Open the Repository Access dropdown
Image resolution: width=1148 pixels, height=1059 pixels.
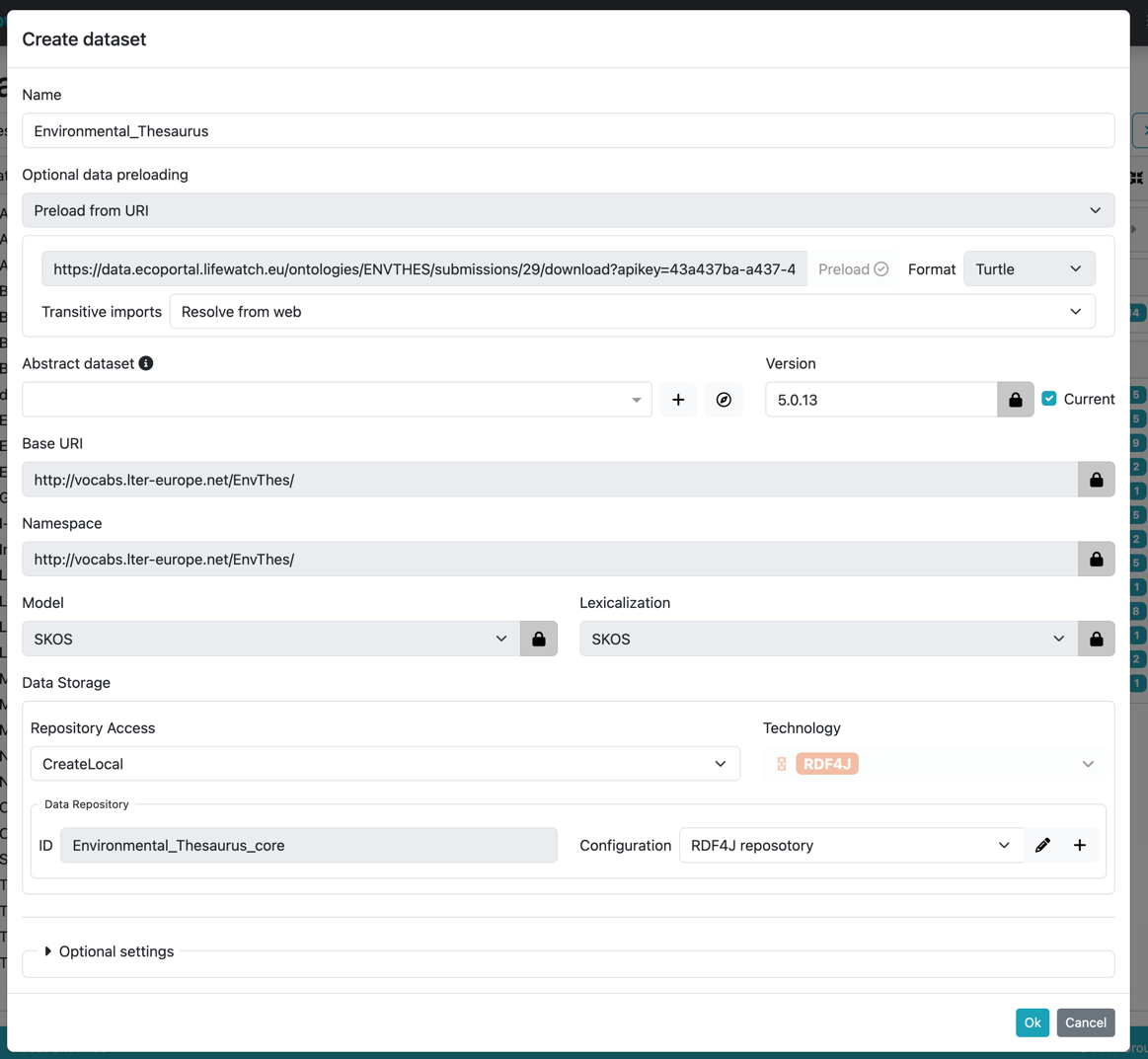tap(385, 763)
